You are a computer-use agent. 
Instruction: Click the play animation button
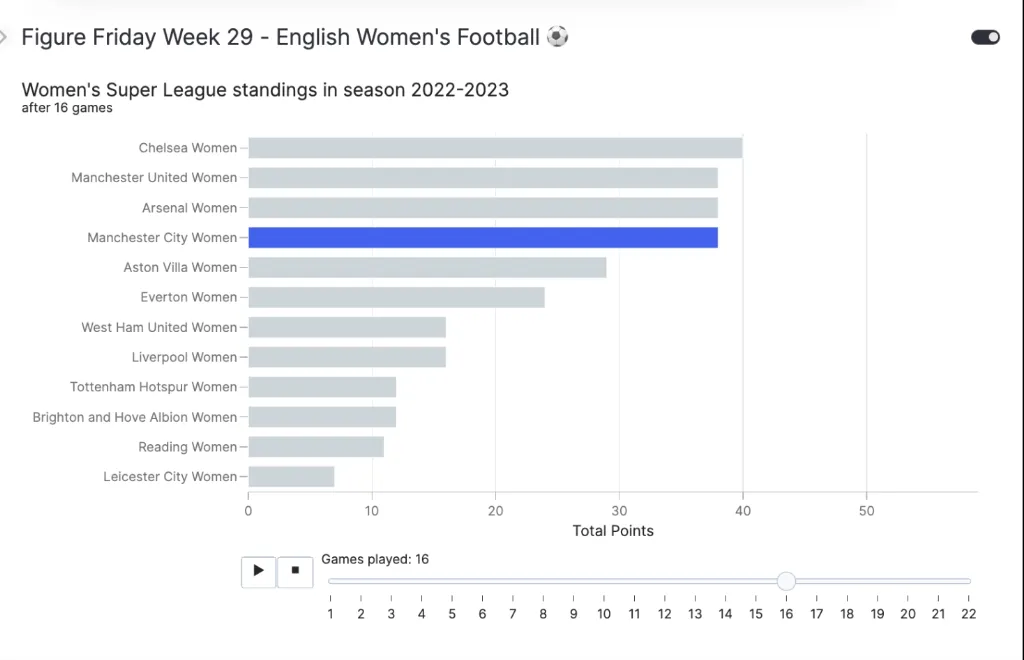click(258, 571)
